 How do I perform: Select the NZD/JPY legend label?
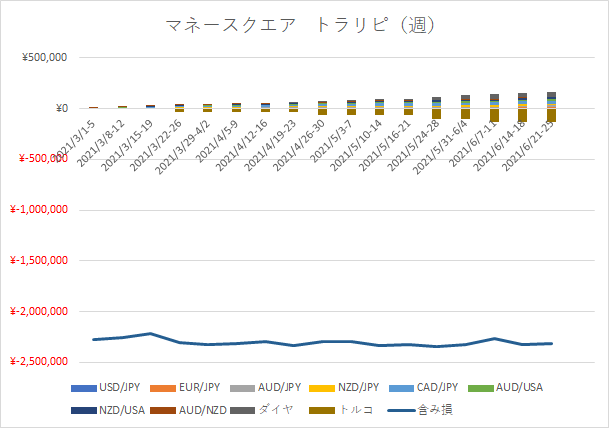tap(358, 387)
